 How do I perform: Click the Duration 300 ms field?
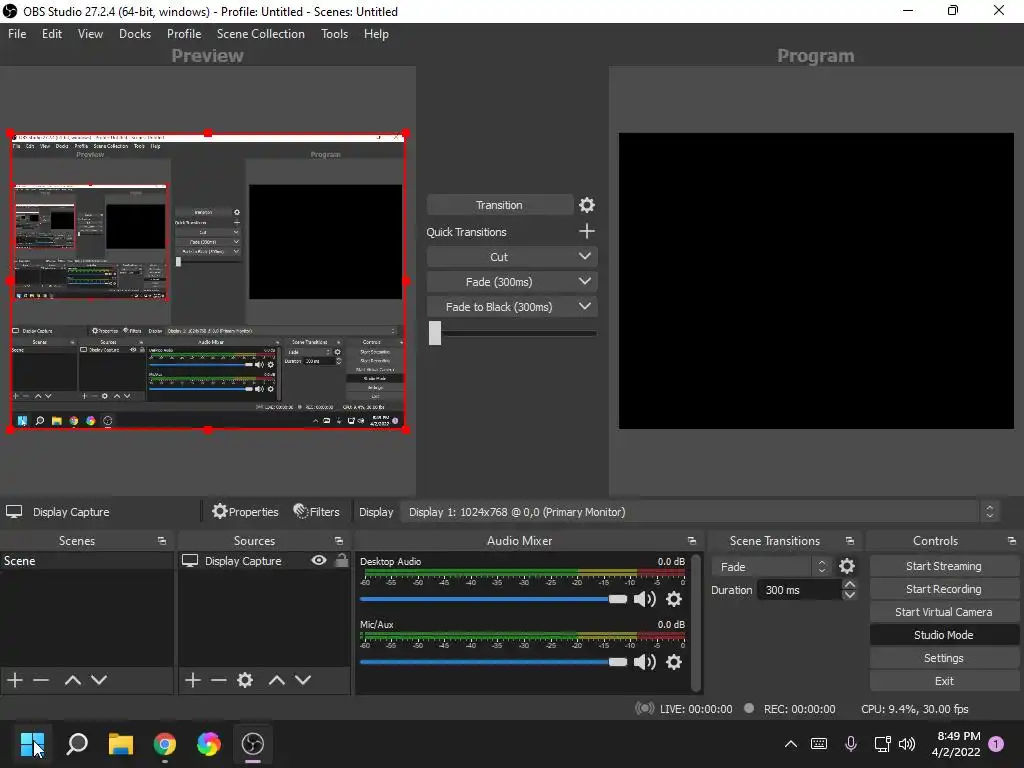tap(799, 590)
